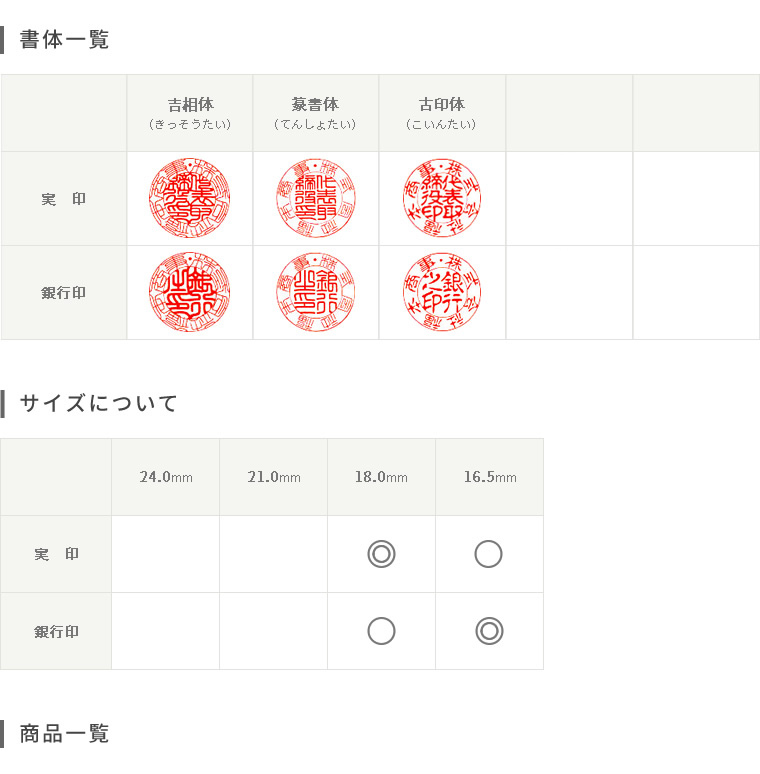Viewport: 760px width, 774px height.
Task: Select the 篆書体 銀行印 seal image
Action: coord(316,292)
